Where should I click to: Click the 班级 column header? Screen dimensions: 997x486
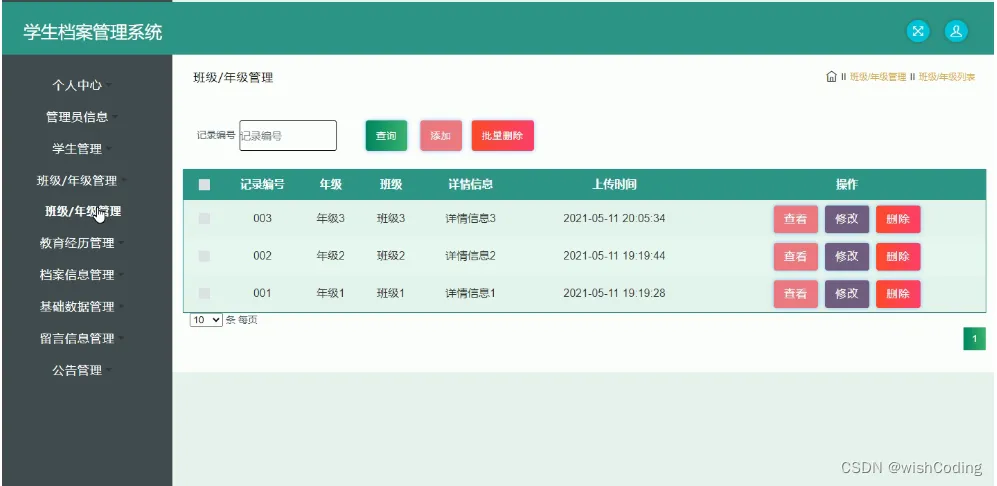click(391, 184)
